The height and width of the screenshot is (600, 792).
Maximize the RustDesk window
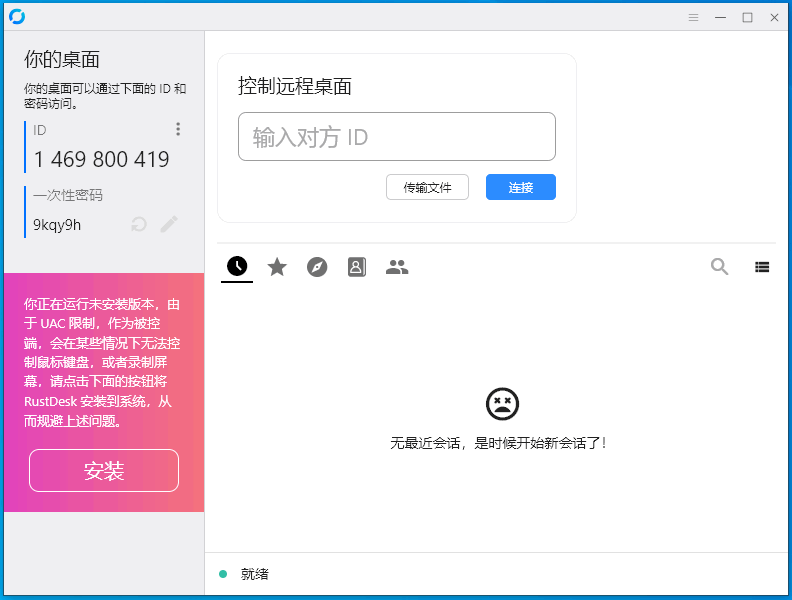747,17
